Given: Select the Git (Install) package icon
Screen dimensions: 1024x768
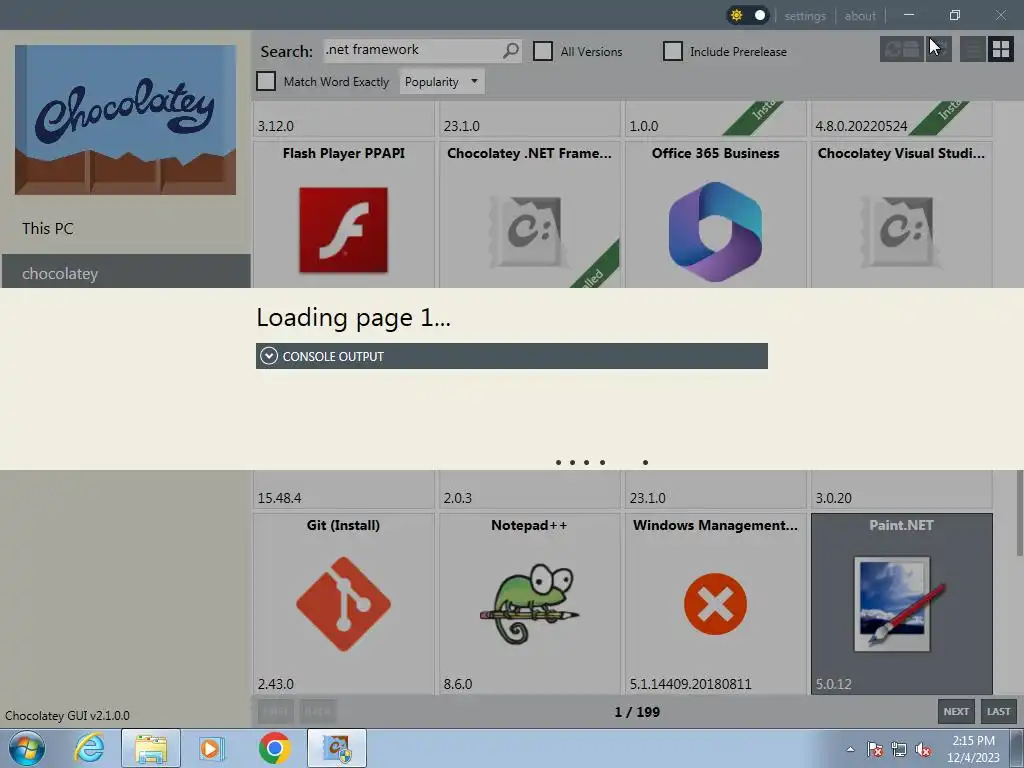Looking at the screenshot, I should (x=344, y=604).
